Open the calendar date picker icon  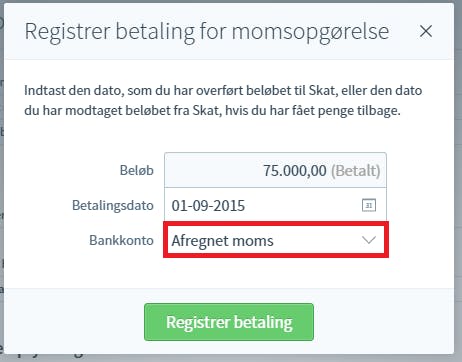coord(369,205)
